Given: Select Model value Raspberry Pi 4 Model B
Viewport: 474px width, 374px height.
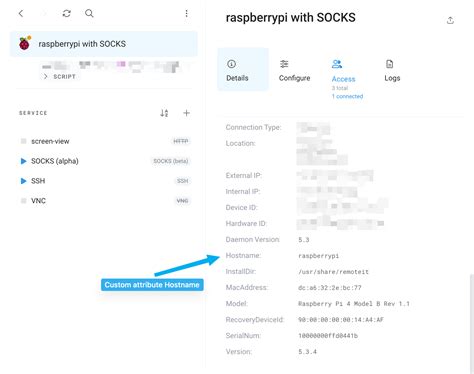Looking at the screenshot, I should [354, 304].
